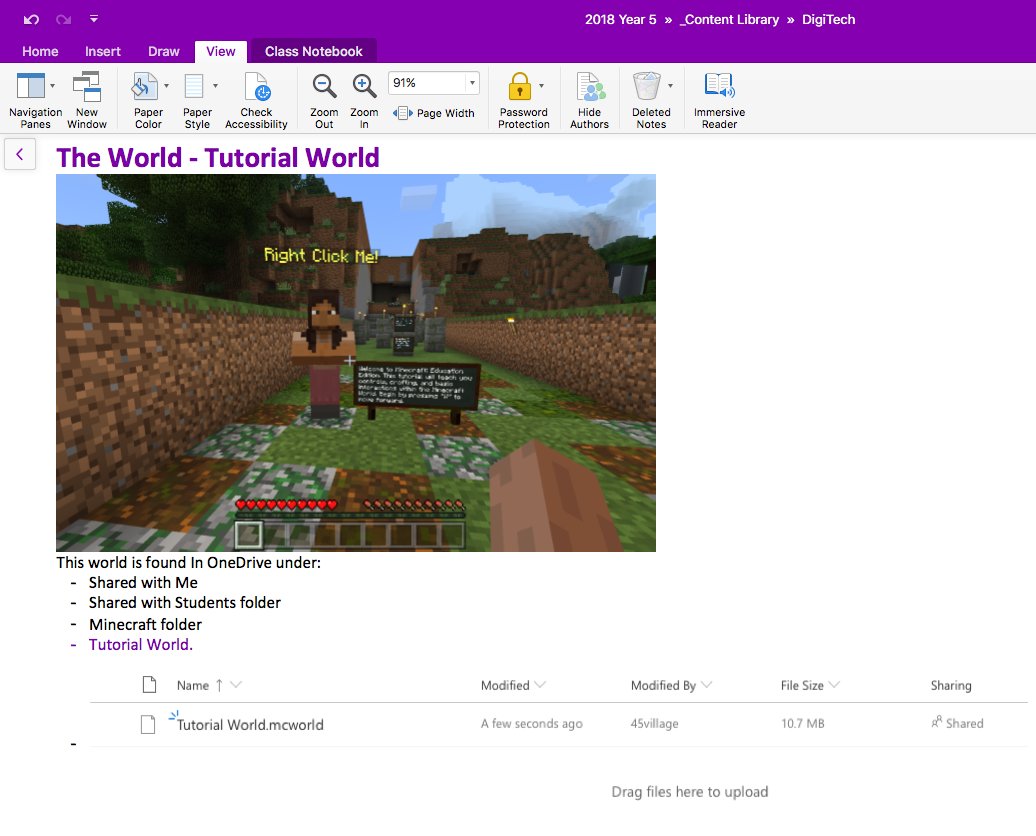Click the Zoom Out magnifier
The height and width of the screenshot is (836, 1036).
[x=324, y=87]
